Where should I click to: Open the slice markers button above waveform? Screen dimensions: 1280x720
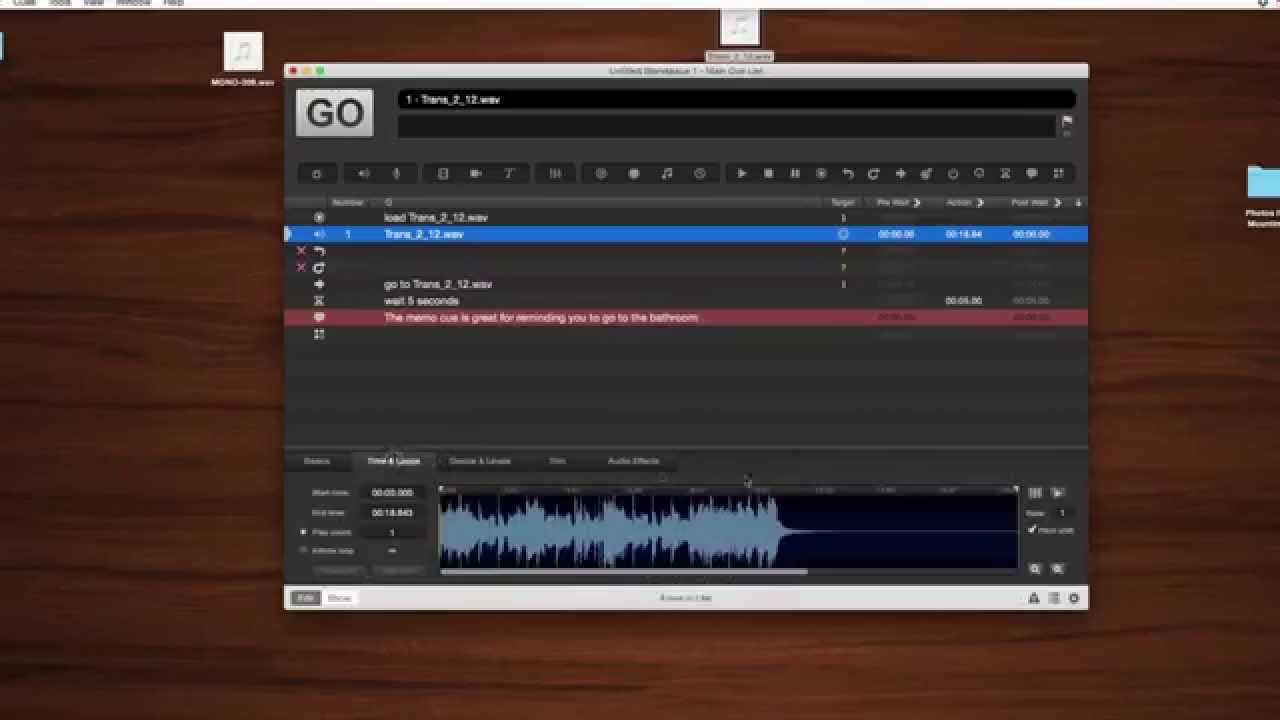tap(1035, 493)
